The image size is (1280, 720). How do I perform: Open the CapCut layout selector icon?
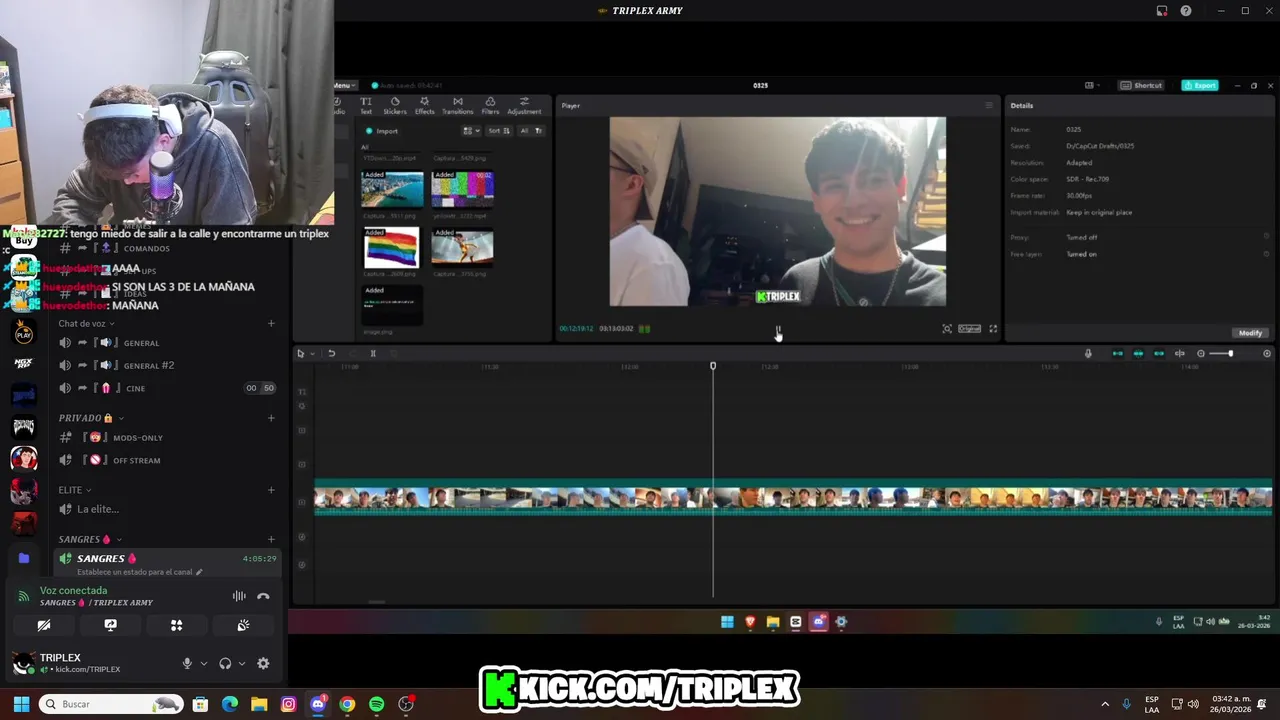pyautogui.click(x=1092, y=85)
